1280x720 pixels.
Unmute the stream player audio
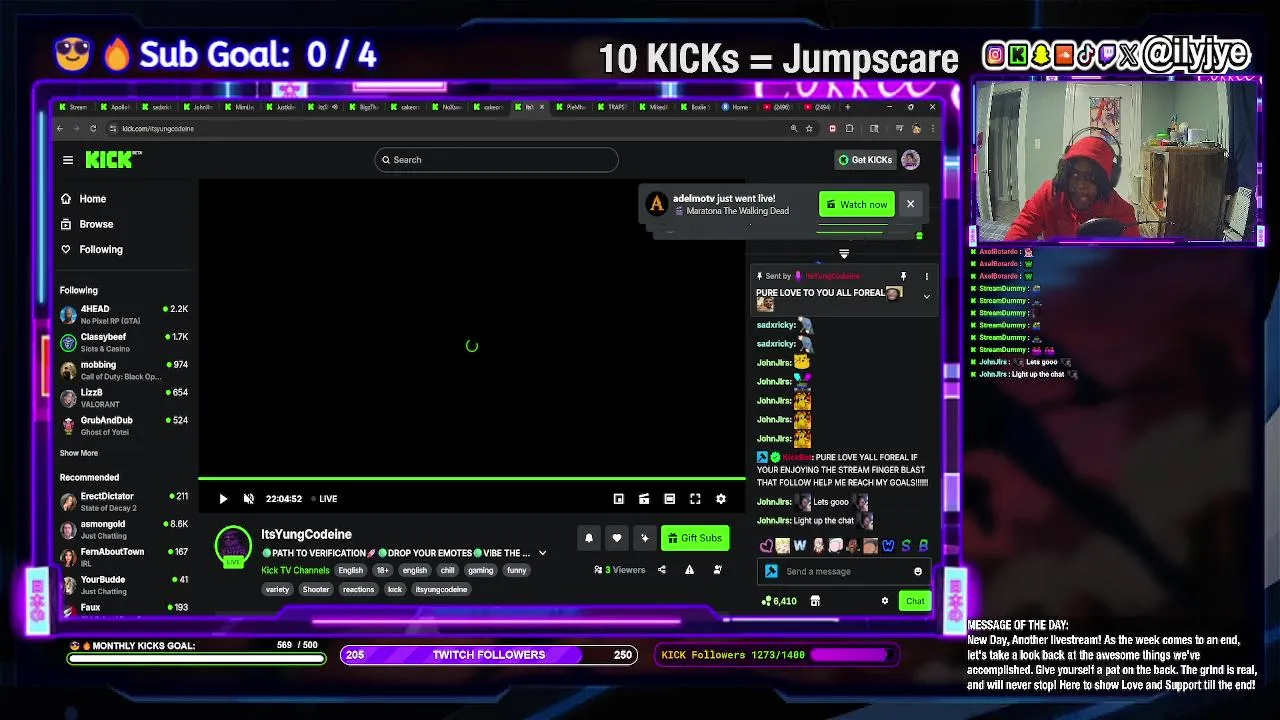248,499
